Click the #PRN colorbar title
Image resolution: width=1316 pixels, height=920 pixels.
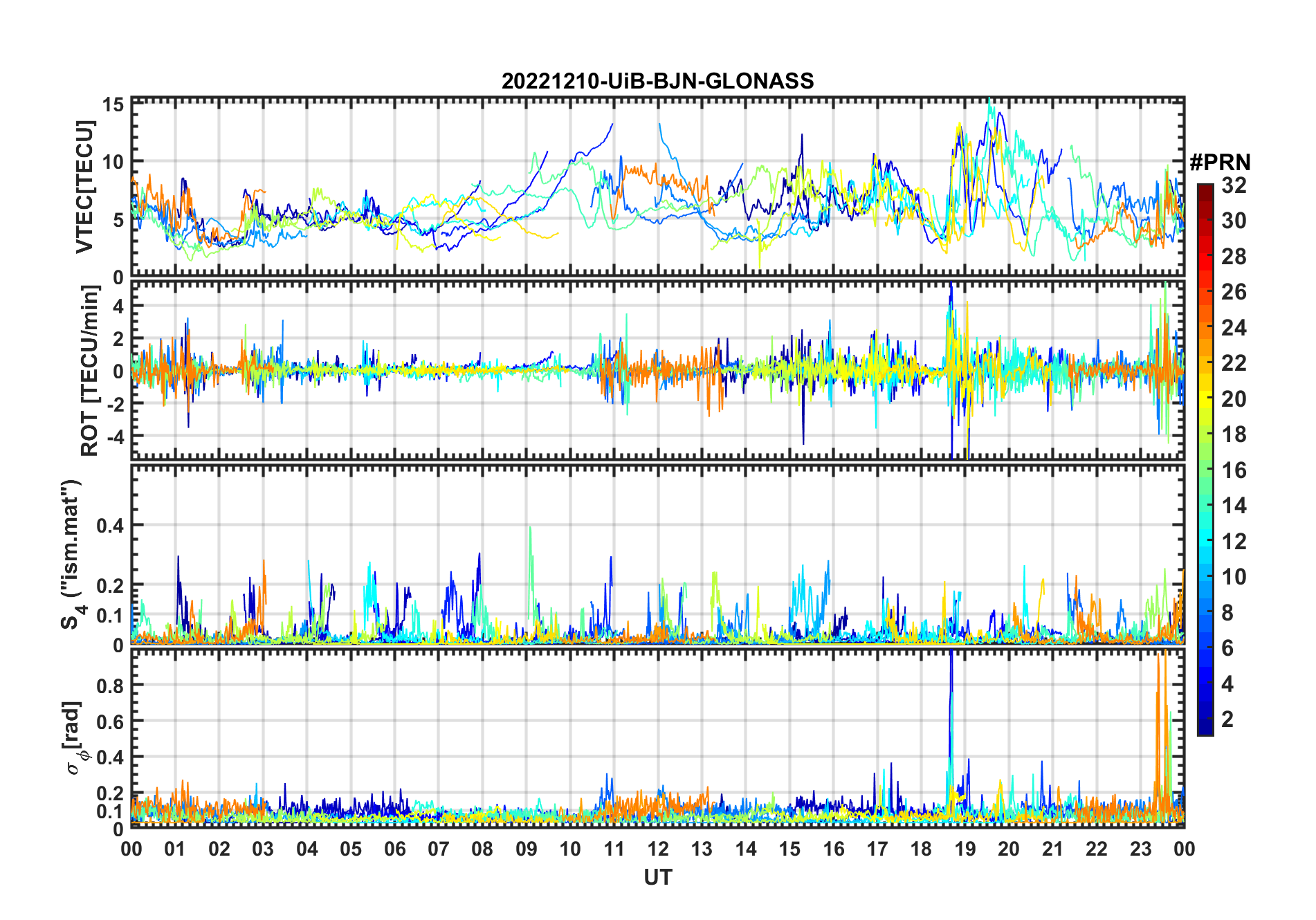(x=1220, y=163)
